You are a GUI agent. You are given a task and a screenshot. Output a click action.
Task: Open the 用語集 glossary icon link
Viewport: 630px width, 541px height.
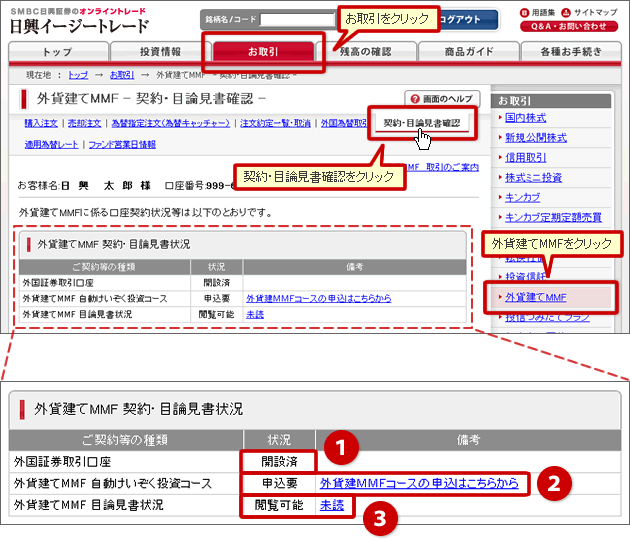pos(538,12)
